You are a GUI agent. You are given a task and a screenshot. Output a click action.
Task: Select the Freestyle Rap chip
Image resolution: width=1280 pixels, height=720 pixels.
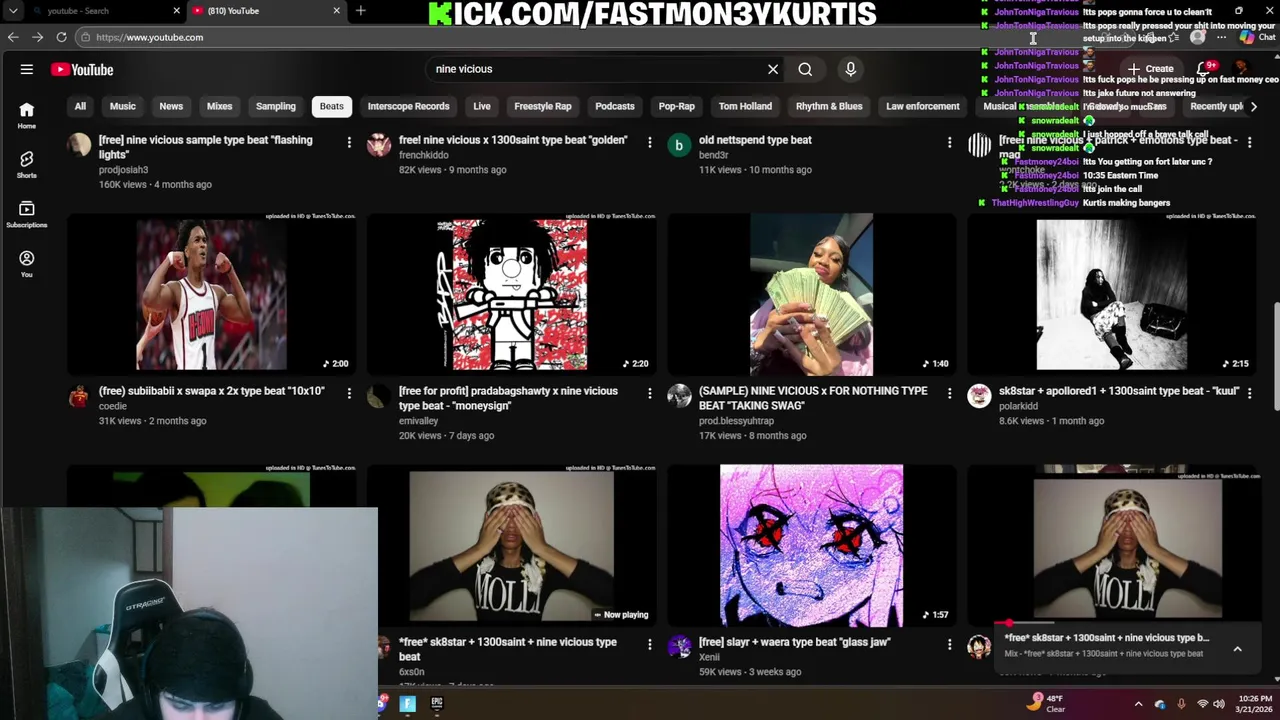(x=542, y=106)
